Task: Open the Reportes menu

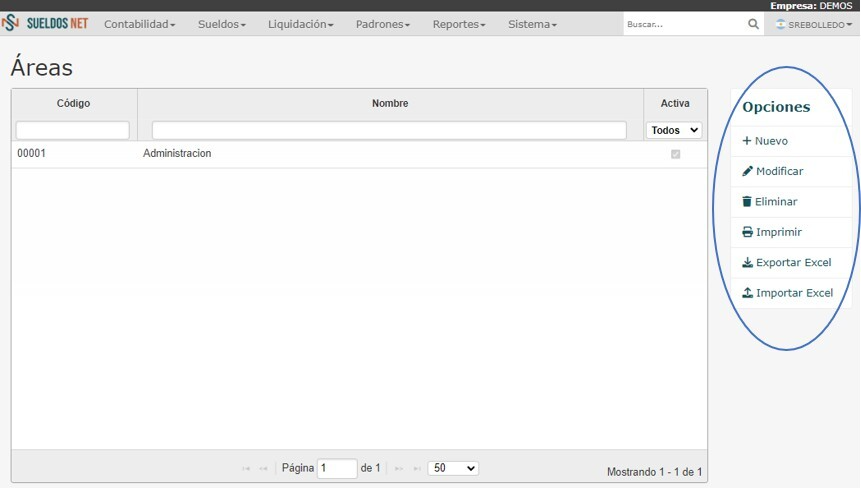Action: click(459, 24)
